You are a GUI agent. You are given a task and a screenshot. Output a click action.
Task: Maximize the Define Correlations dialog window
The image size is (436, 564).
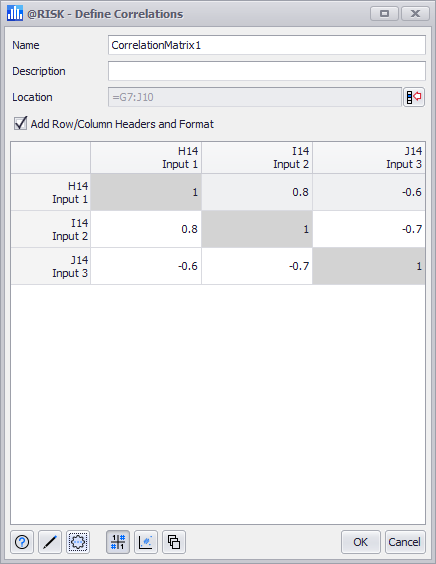pos(384,14)
